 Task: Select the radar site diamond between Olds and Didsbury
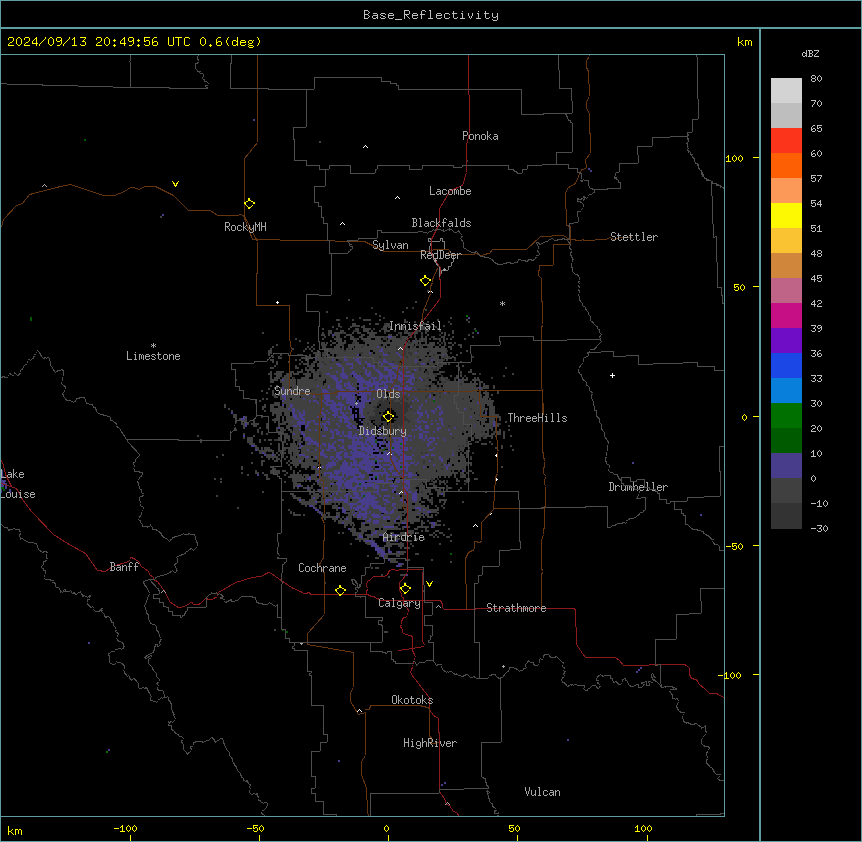(388, 416)
